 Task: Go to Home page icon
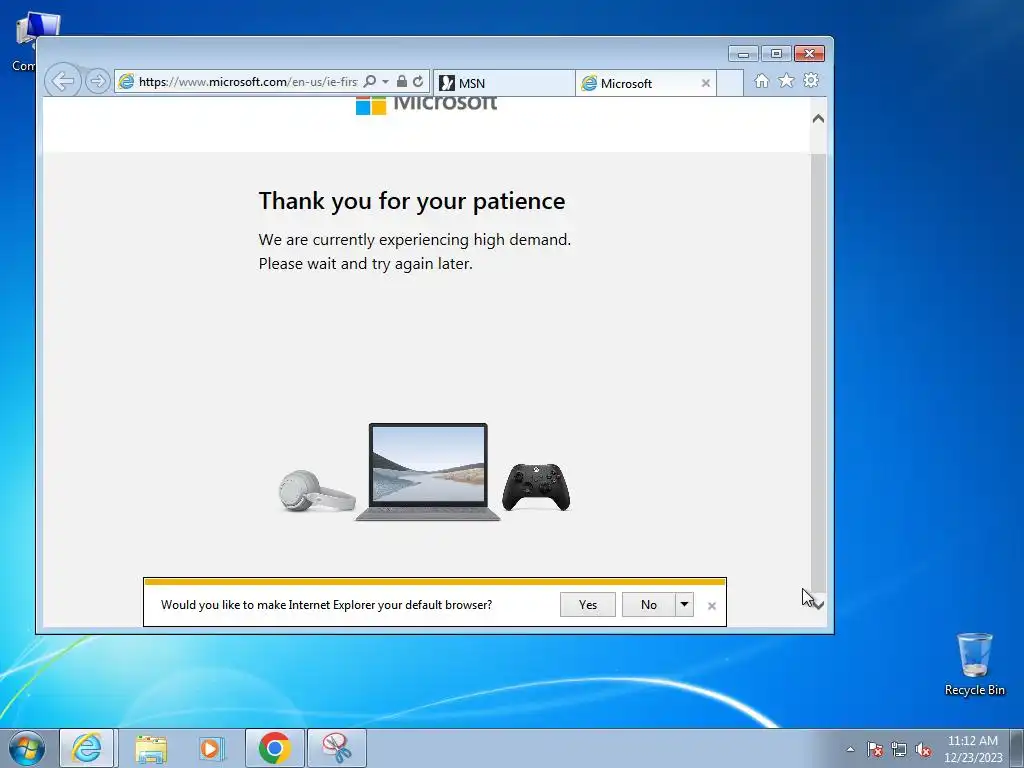[761, 81]
